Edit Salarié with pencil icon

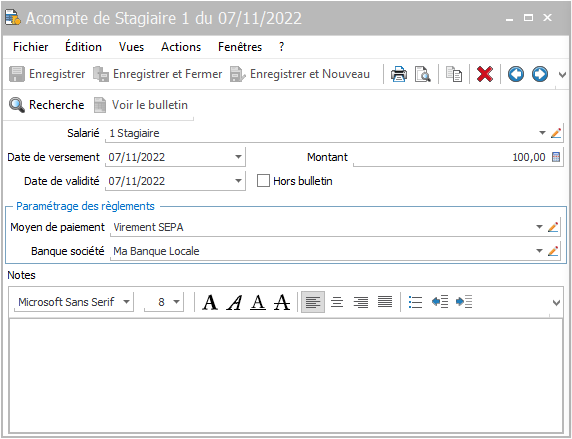(x=556, y=133)
